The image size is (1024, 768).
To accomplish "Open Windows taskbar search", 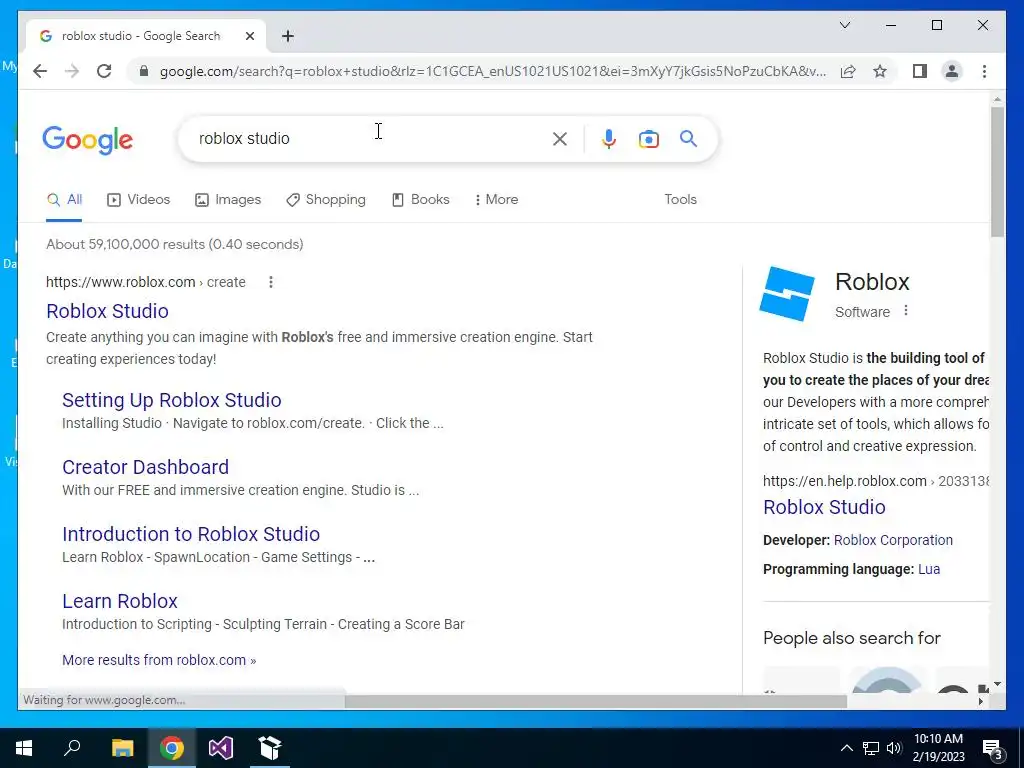I will click(72, 748).
